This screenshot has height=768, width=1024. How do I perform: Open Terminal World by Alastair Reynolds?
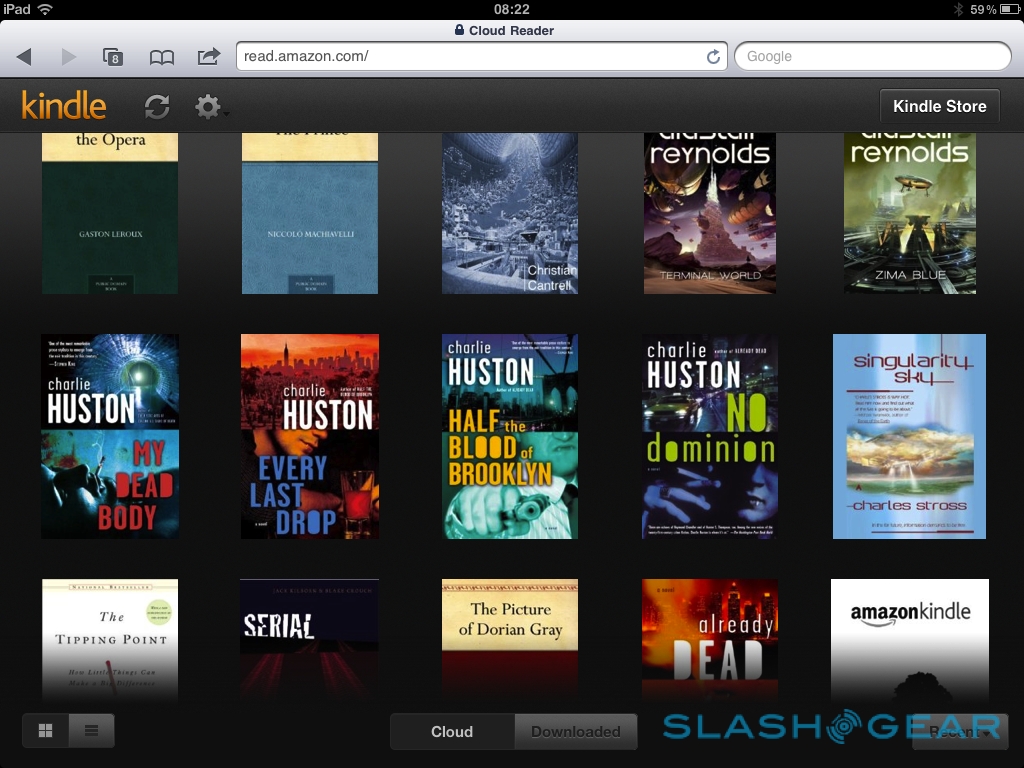(x=710, y=214)
